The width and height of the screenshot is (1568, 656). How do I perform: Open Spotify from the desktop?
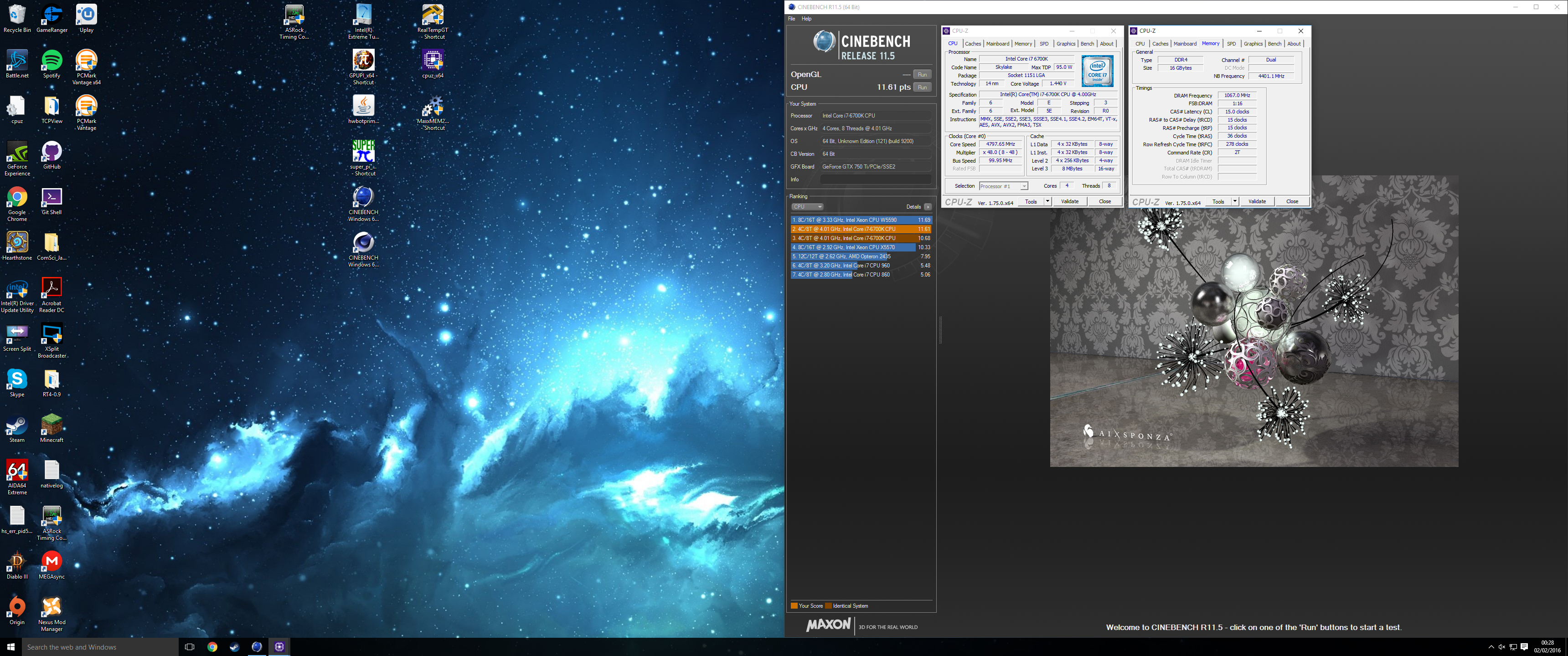[52, 64]
